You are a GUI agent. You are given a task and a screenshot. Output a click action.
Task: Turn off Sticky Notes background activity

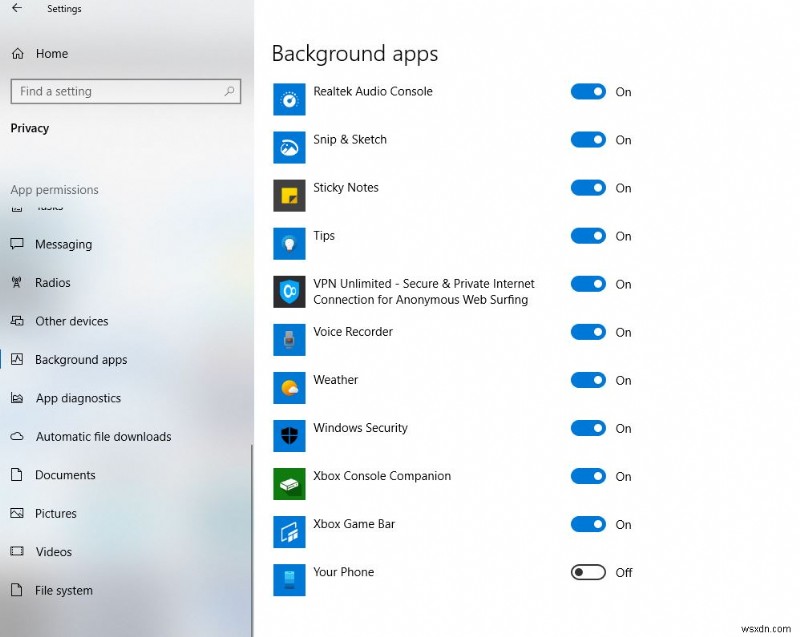(x=589, y=188)
